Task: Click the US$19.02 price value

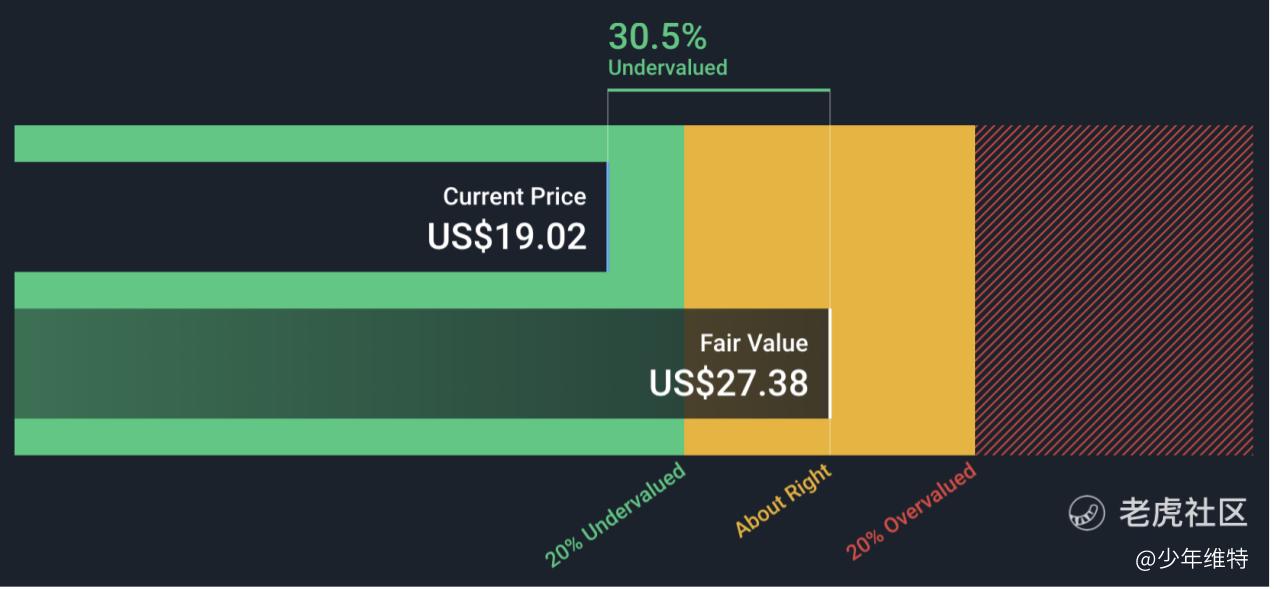Action: [x=507, y=236]
